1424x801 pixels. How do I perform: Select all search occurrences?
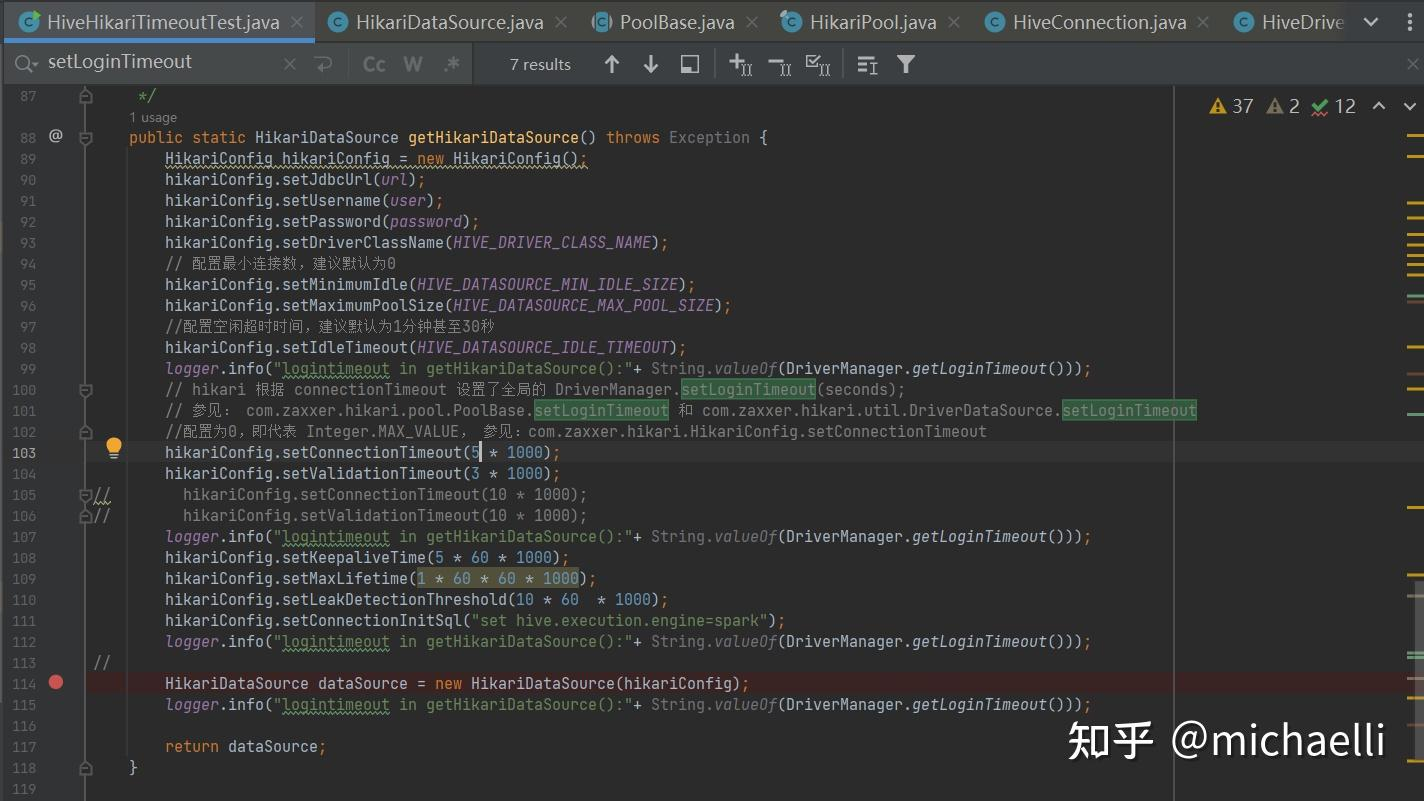(x=818, y=64)
